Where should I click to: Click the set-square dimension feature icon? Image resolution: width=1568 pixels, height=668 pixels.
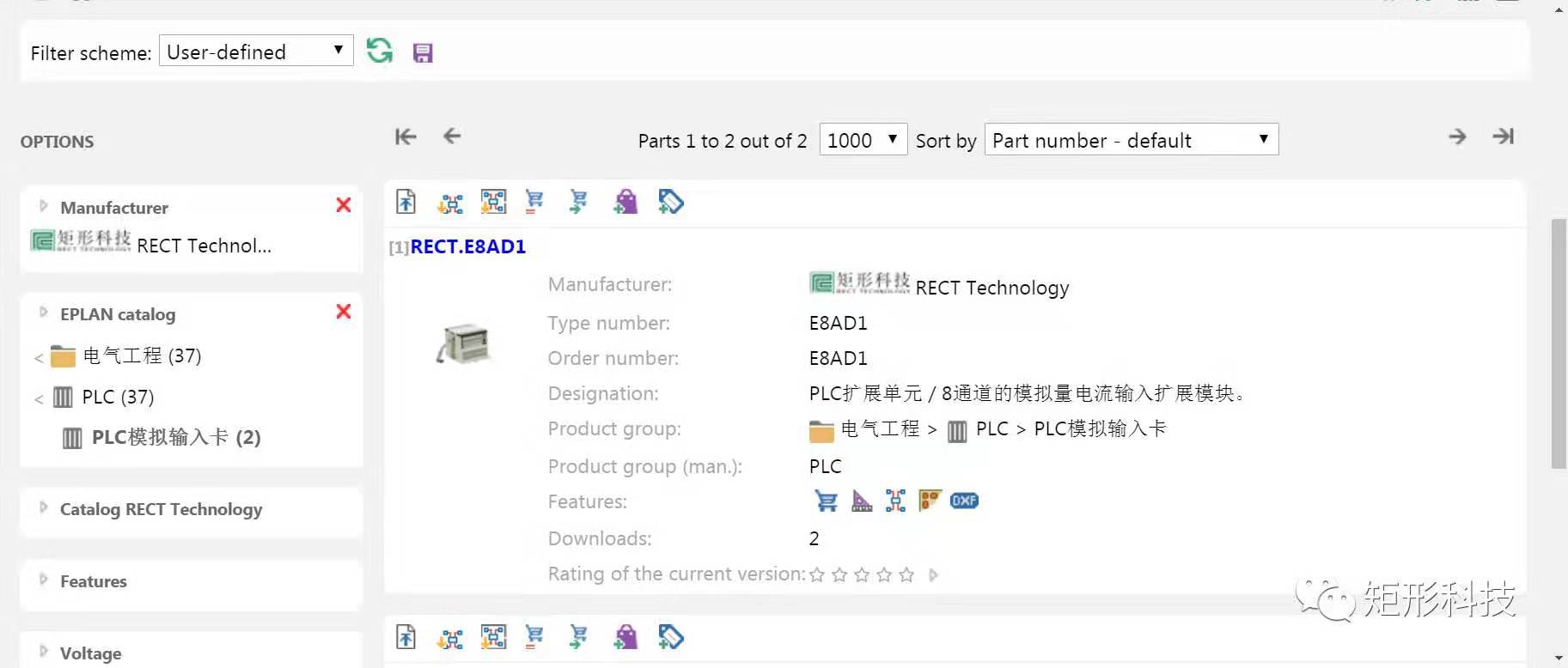click(x=862, y=501)
